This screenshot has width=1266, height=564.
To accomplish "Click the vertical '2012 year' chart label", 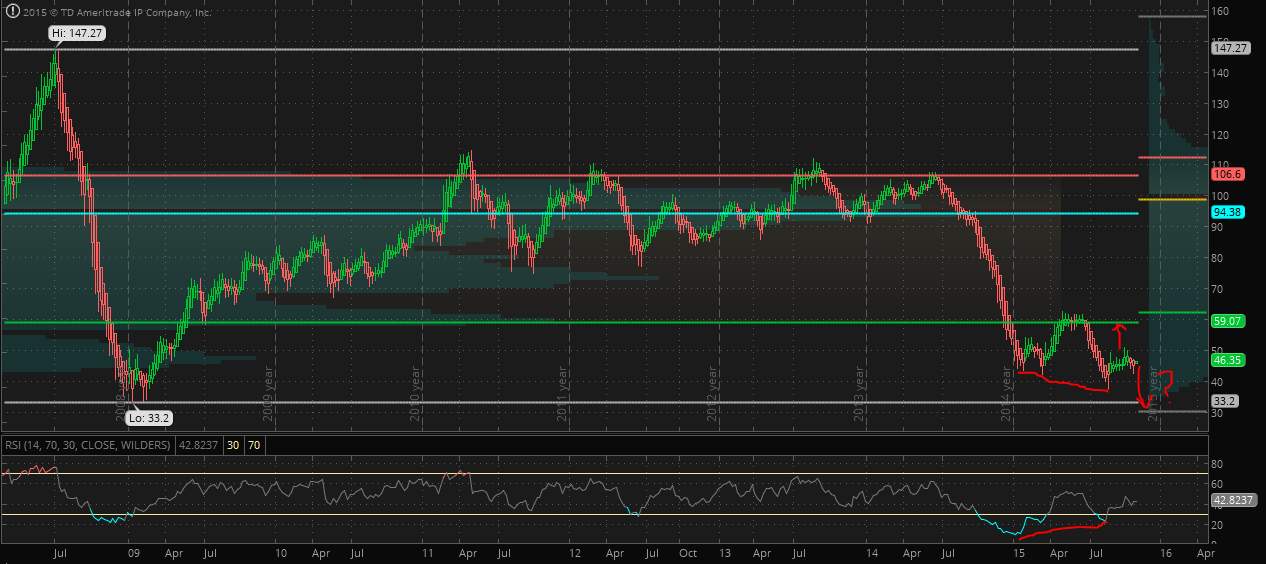I will coord(713,394).
